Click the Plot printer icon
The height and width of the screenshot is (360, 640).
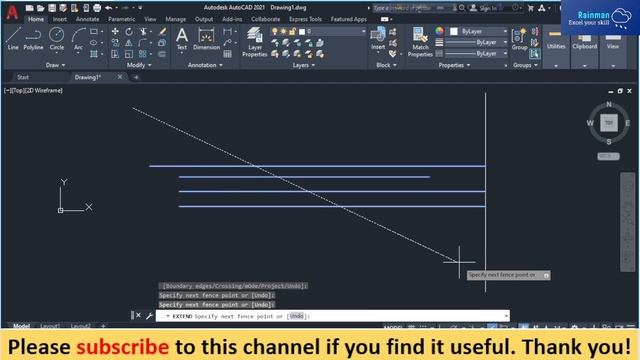pos(97,8)
